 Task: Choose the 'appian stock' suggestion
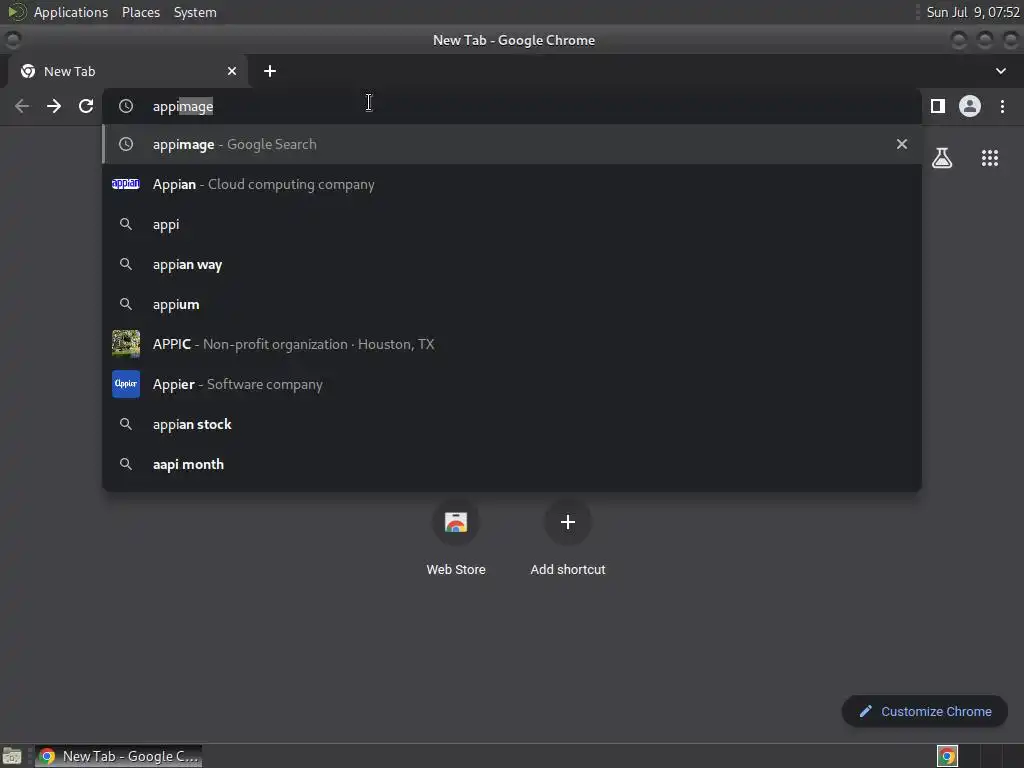coord(512,424)
